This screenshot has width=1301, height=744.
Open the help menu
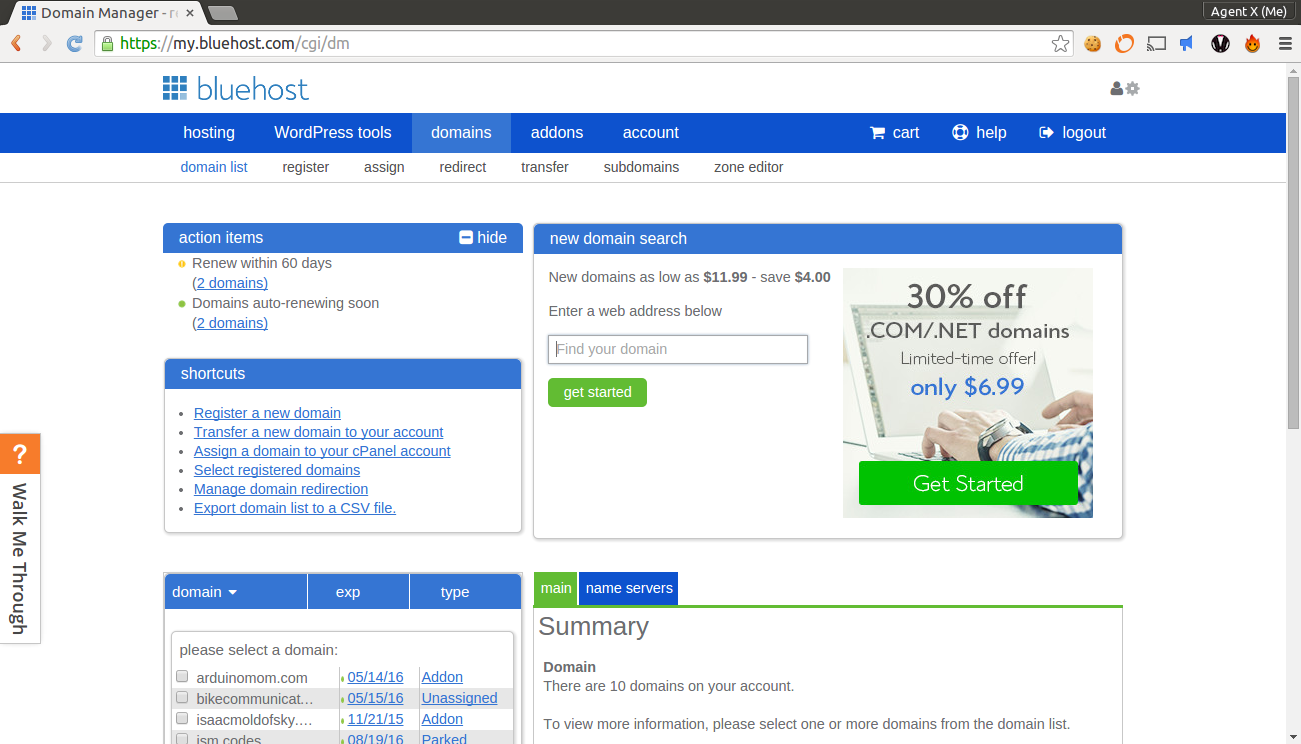979,133
